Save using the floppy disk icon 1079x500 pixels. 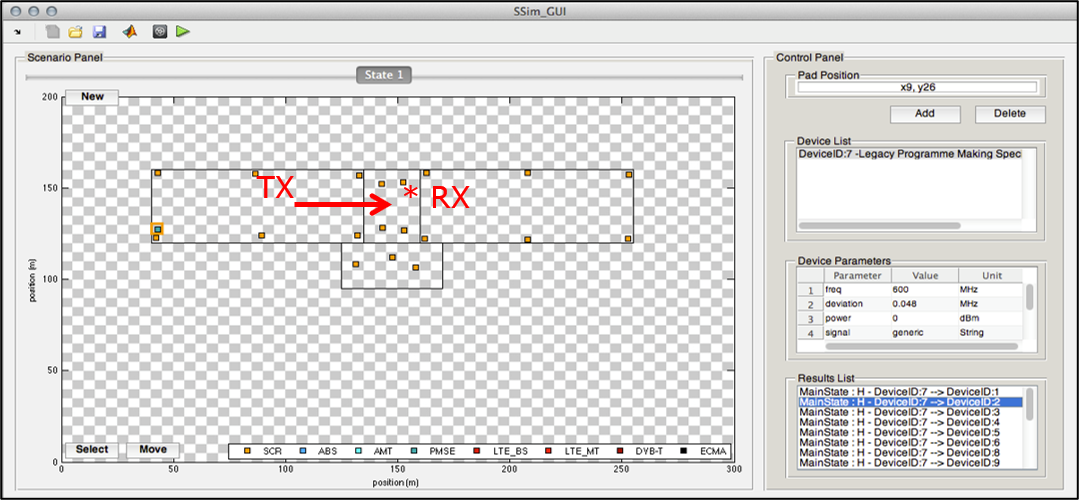pos(99,32)
